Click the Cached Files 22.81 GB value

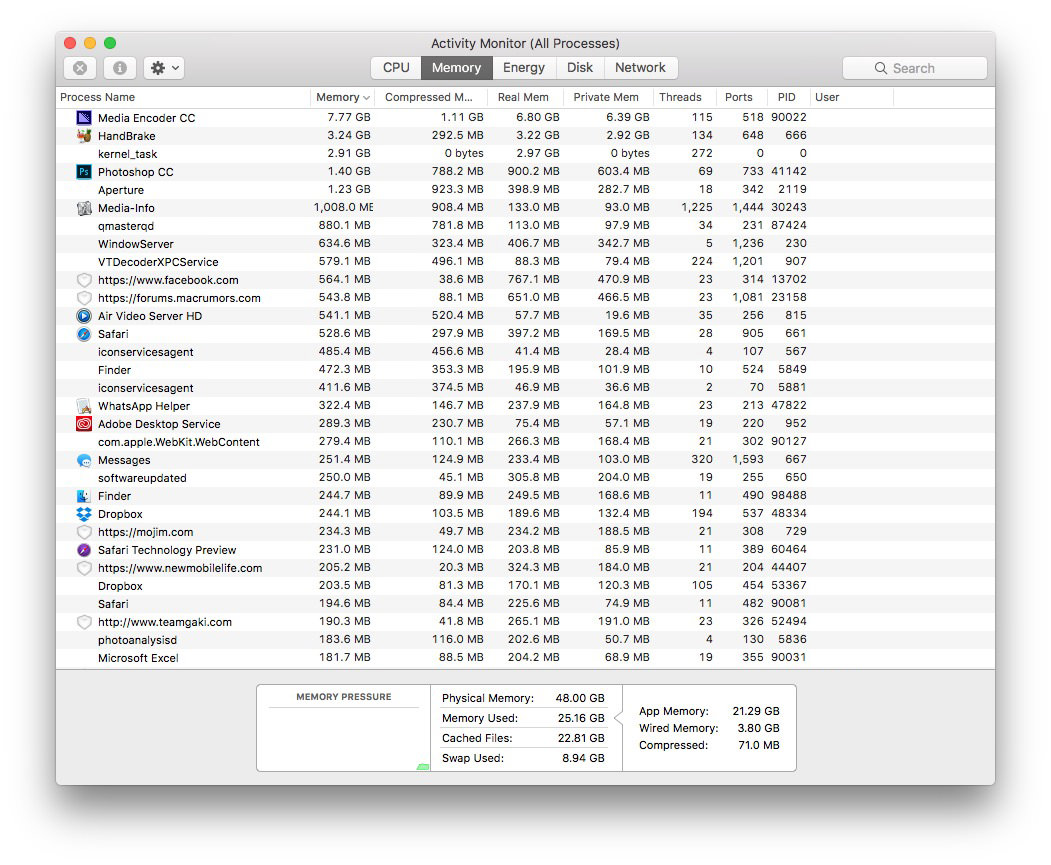tap(581, 738)
